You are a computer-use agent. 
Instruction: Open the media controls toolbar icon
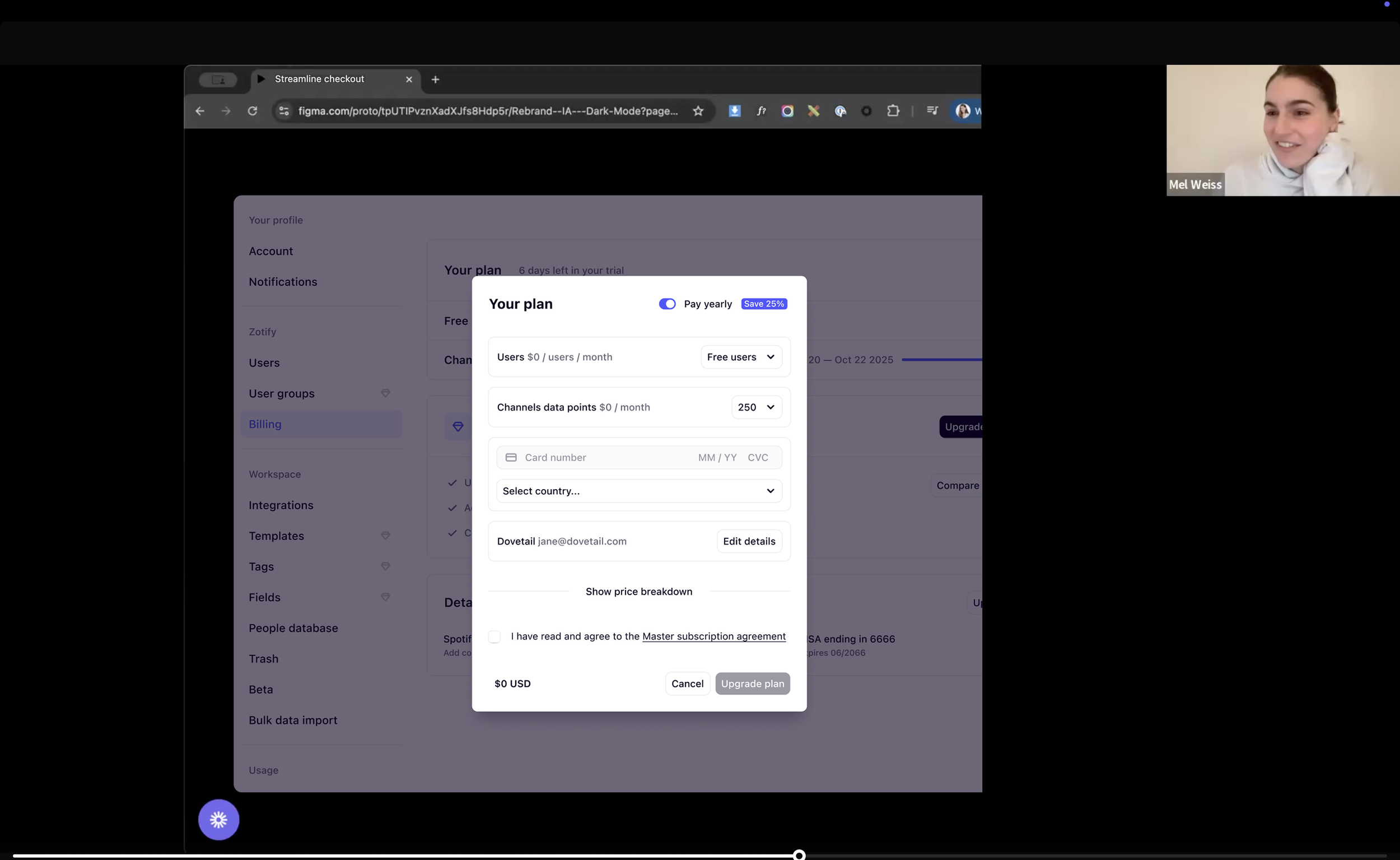coord(932,111)
